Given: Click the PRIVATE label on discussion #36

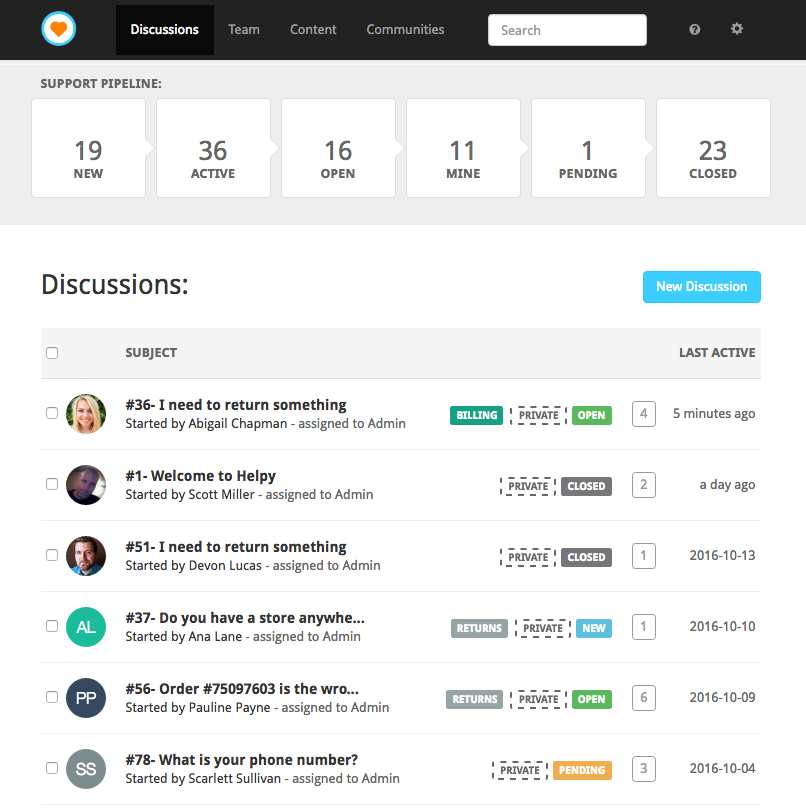Looking at the screenshot, I should pos(539,415).
